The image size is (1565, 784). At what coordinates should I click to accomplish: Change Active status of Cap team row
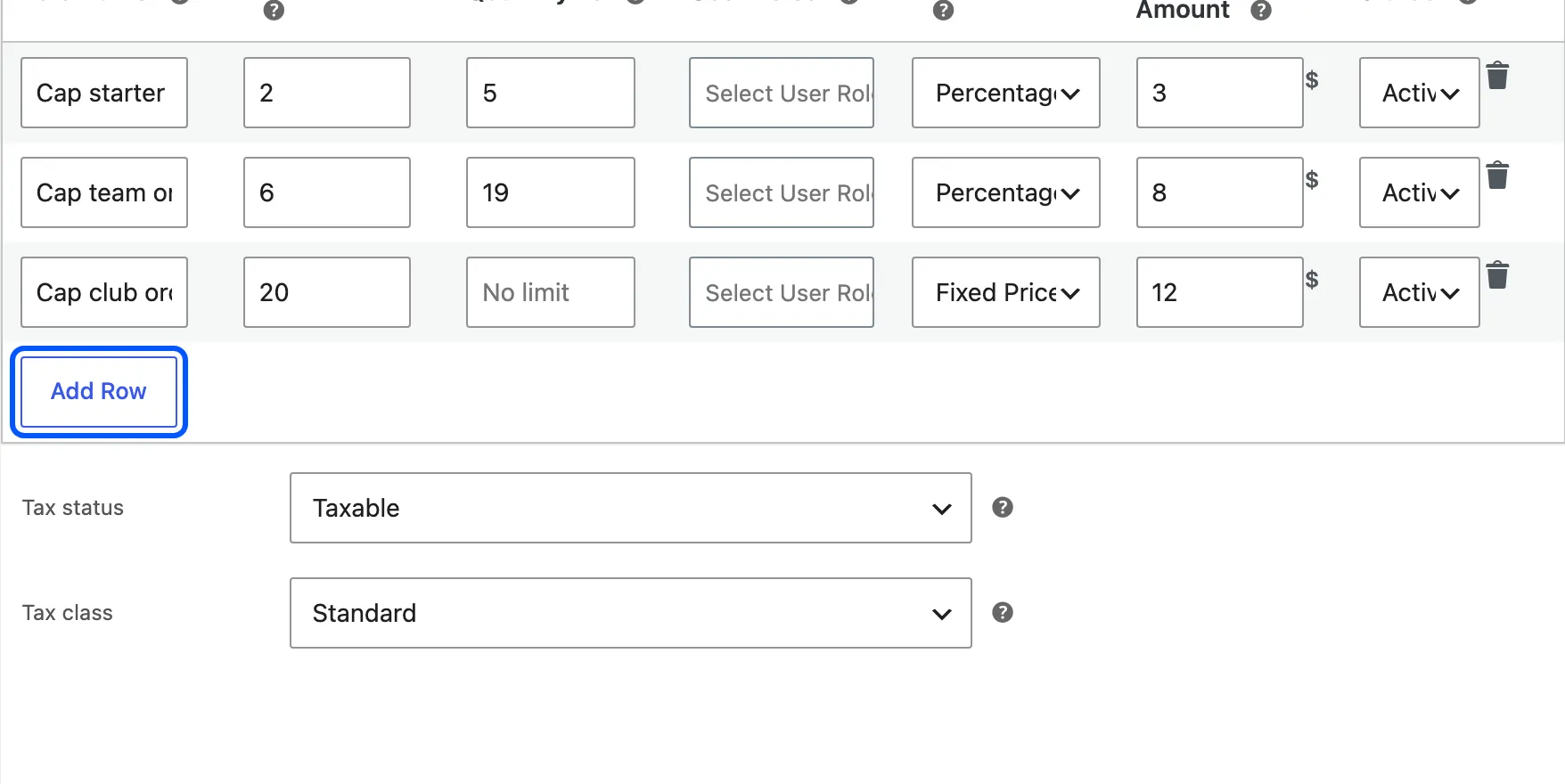point(1420,192)
